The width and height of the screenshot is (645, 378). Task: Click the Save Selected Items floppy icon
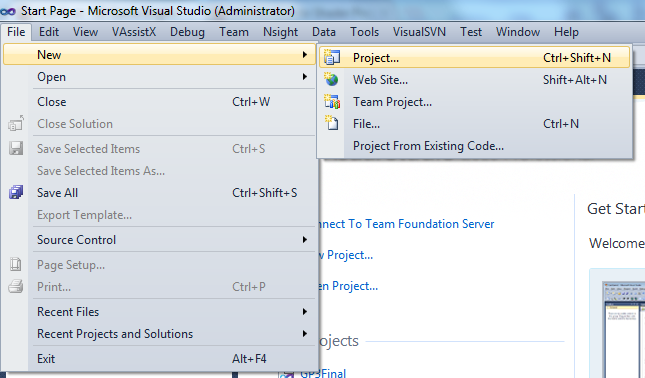[x=16, y=148]
